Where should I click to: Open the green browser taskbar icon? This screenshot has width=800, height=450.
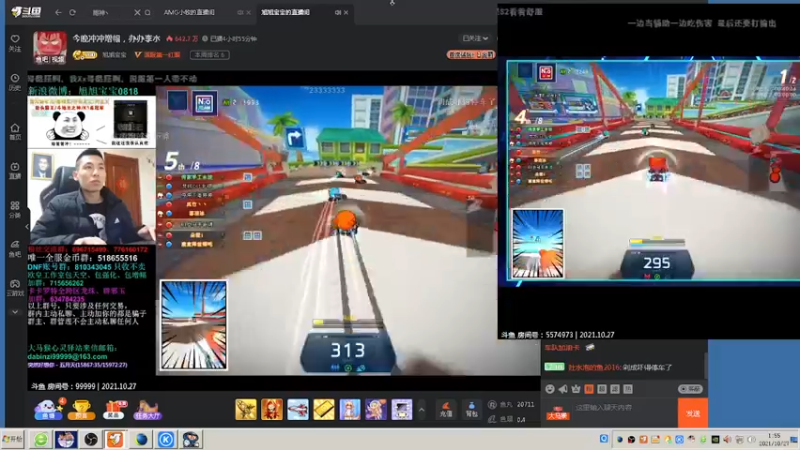tap(41, 439)
